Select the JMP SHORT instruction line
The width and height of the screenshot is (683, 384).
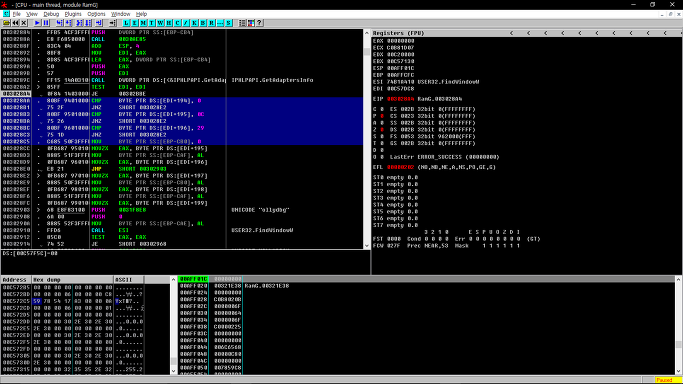coord(182,169)
